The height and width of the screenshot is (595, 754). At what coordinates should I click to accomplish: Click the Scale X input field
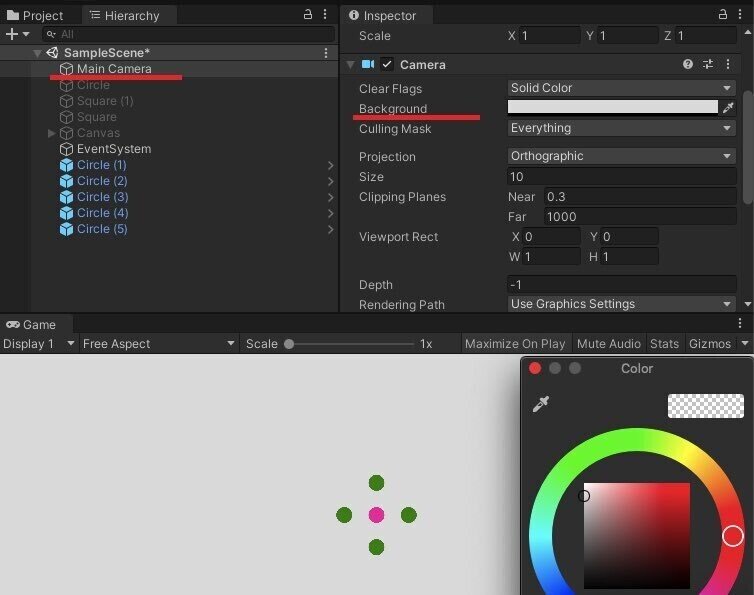click(550, 36)
